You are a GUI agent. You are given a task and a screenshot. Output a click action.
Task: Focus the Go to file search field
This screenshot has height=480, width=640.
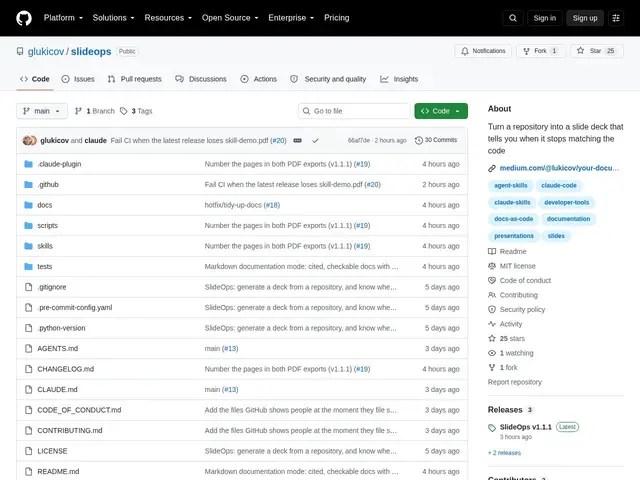pos(354,111)
